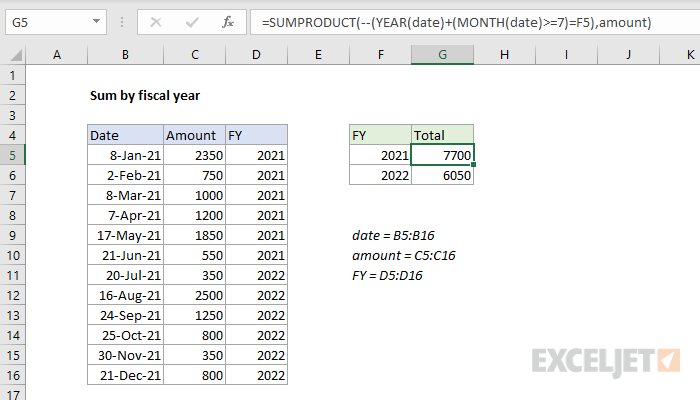Select the cell with 17-May-21

[125, 235]
